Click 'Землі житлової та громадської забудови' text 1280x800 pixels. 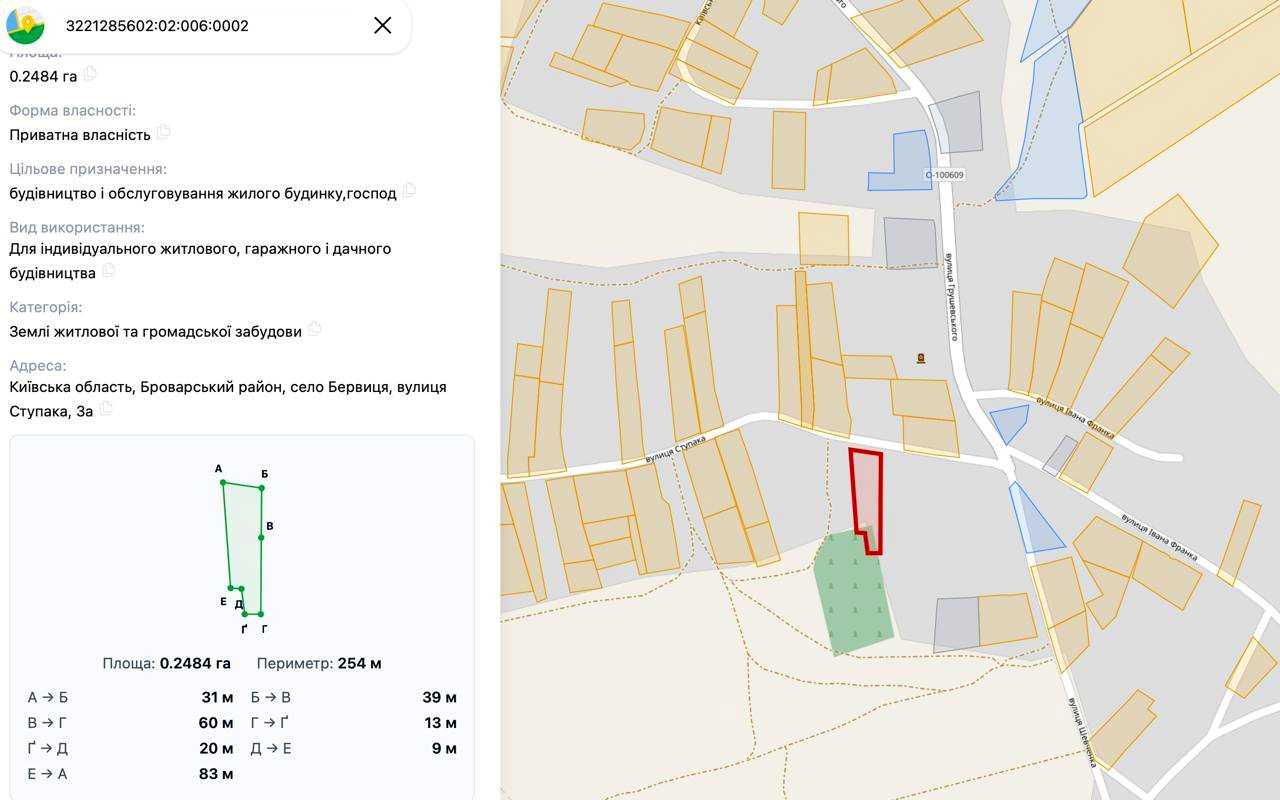[155, 331]
